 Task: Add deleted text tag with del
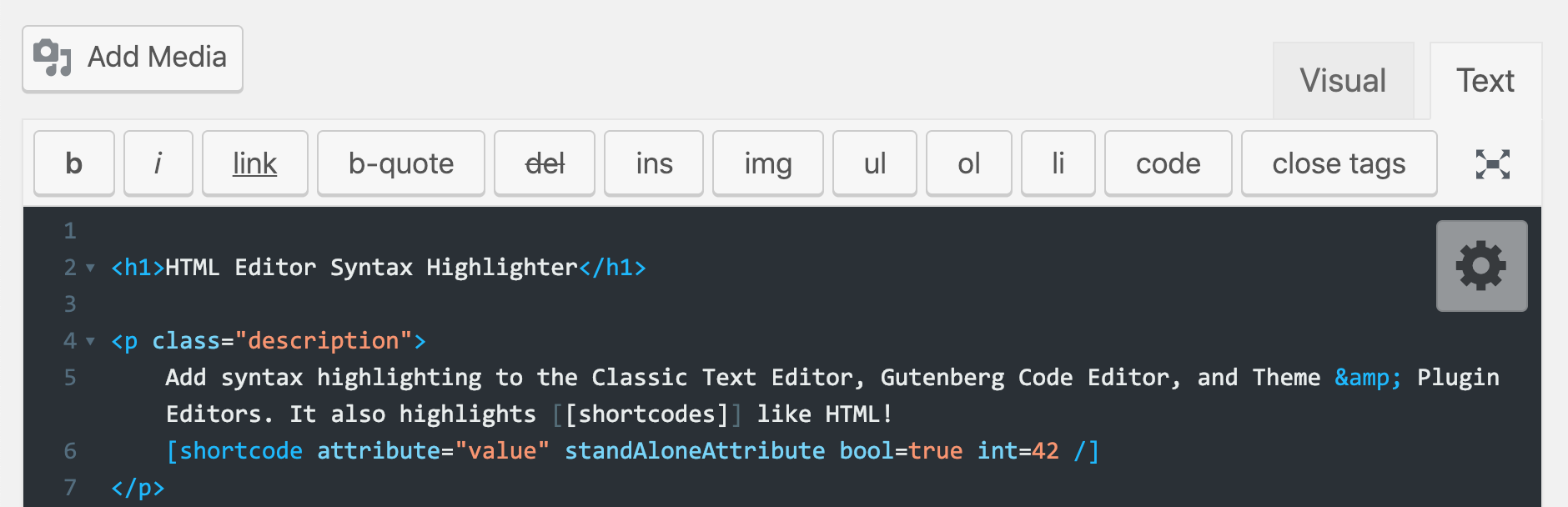pos(545,163)
